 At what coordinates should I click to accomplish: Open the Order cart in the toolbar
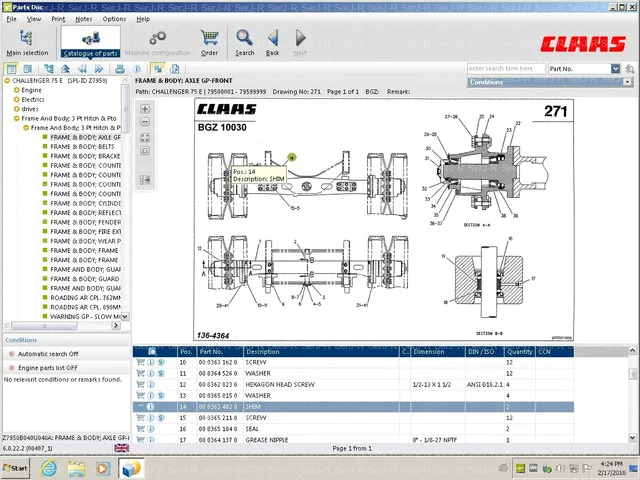tap(209, 42)
